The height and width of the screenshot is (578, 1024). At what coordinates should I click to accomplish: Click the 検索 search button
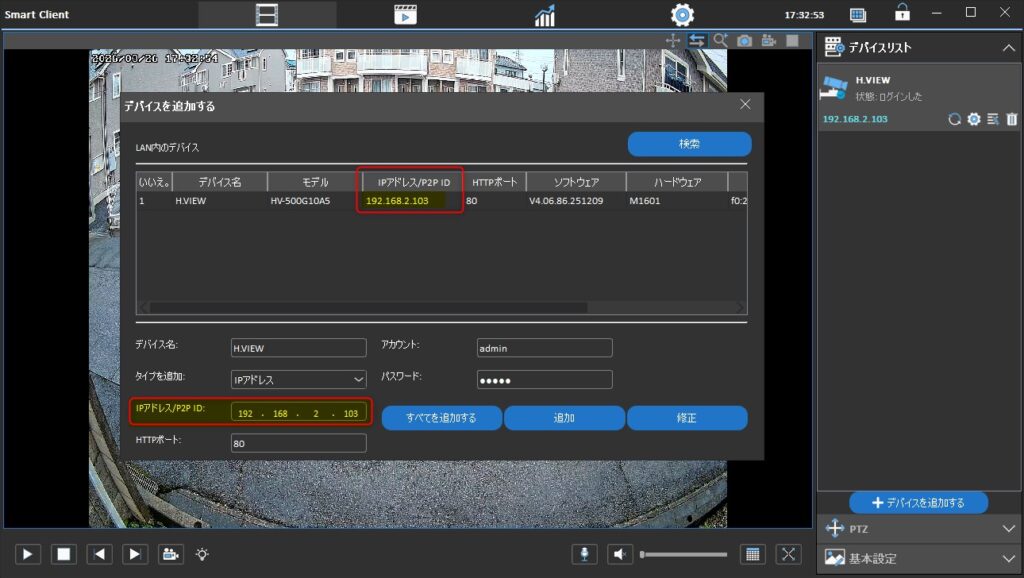[689, 144]
